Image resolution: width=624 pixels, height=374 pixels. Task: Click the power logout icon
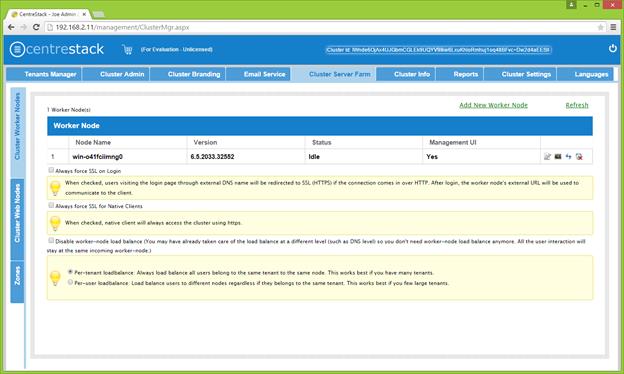click(612, 49)
